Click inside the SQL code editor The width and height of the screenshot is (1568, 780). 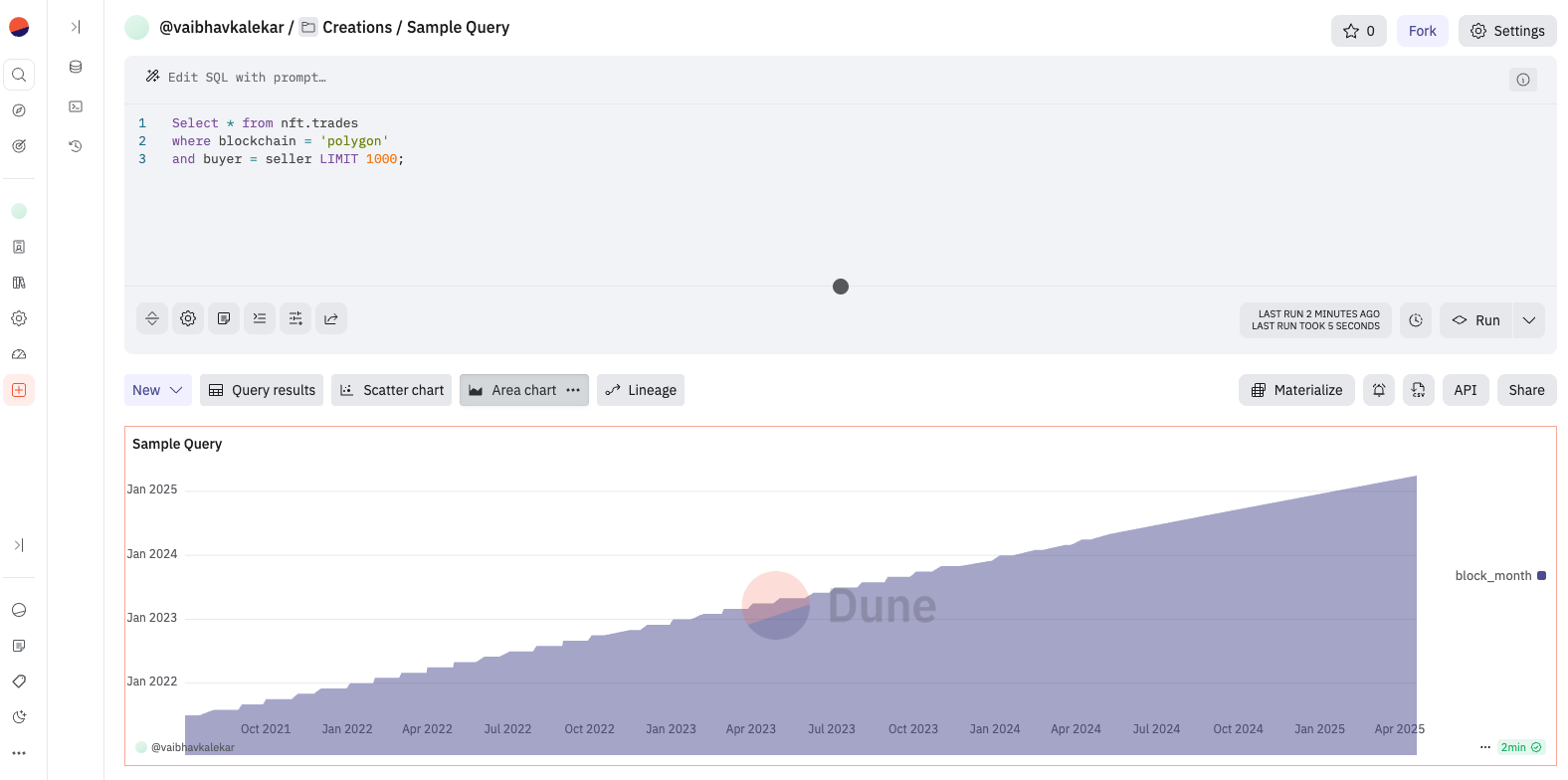point(841,194)
